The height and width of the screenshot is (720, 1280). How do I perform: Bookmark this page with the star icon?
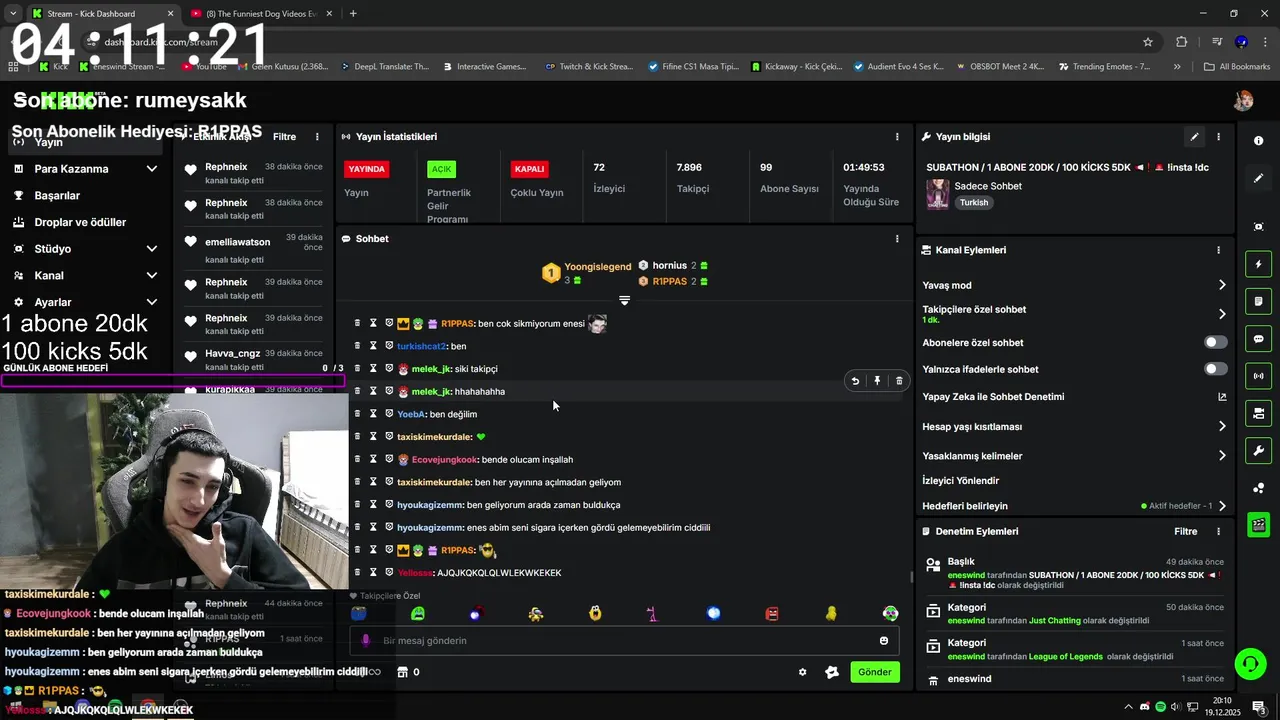1148,42
